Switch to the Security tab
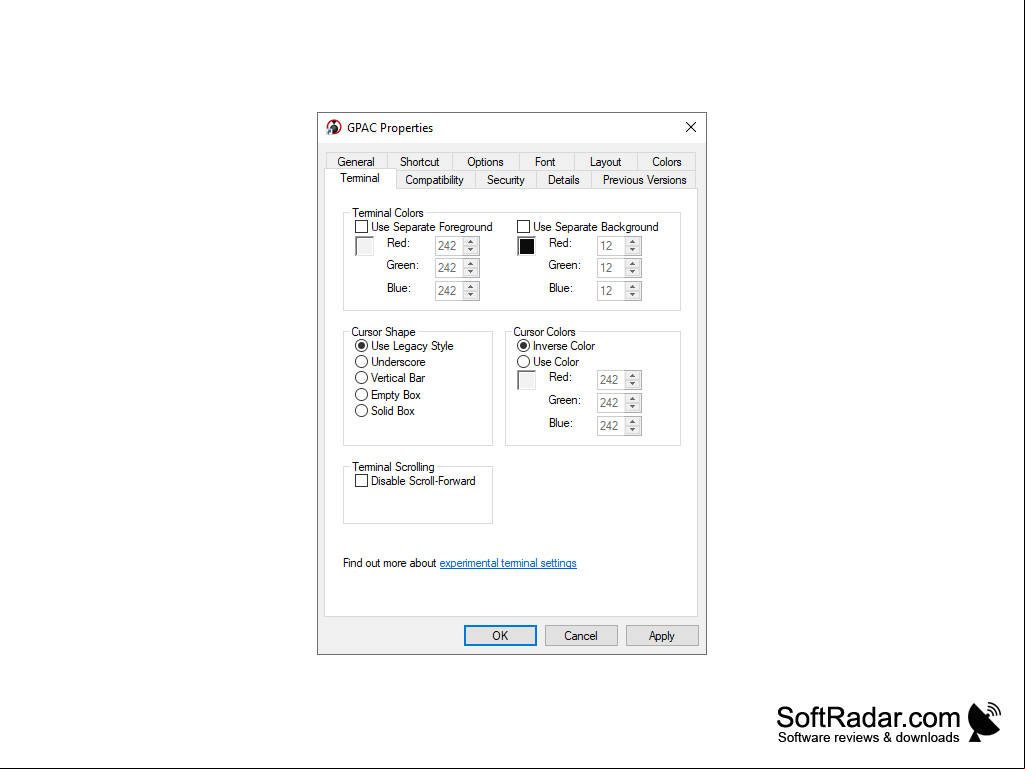1025x769 pixels. [x=505, y=180]
